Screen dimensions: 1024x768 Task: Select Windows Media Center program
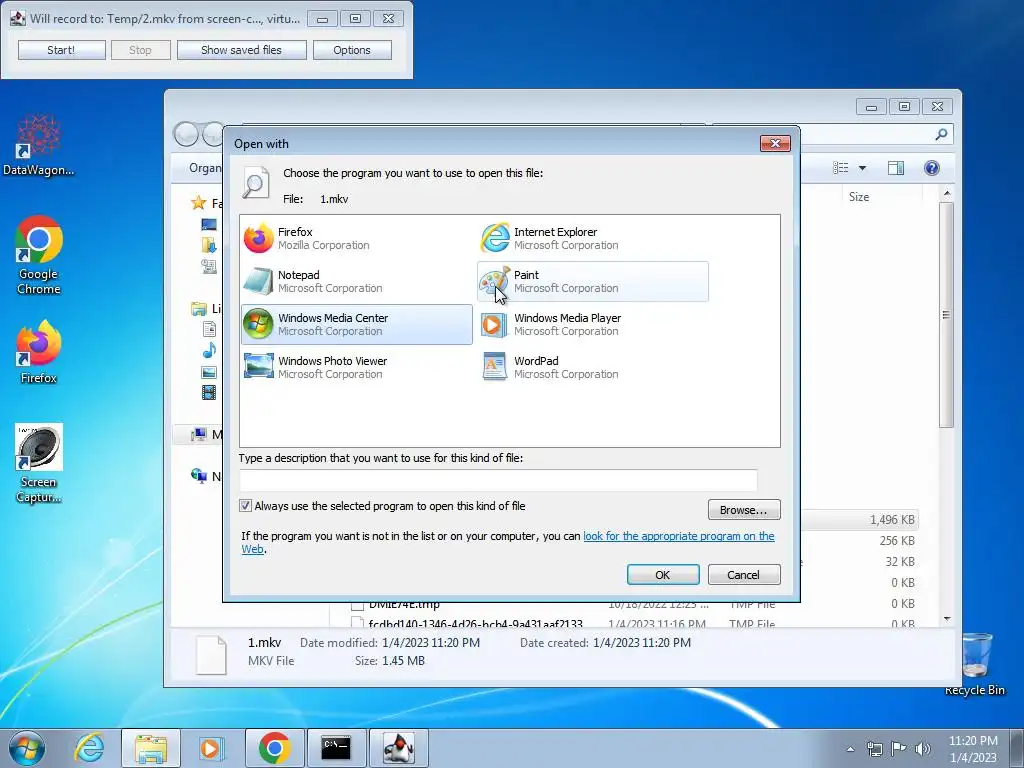pos(357,325)
